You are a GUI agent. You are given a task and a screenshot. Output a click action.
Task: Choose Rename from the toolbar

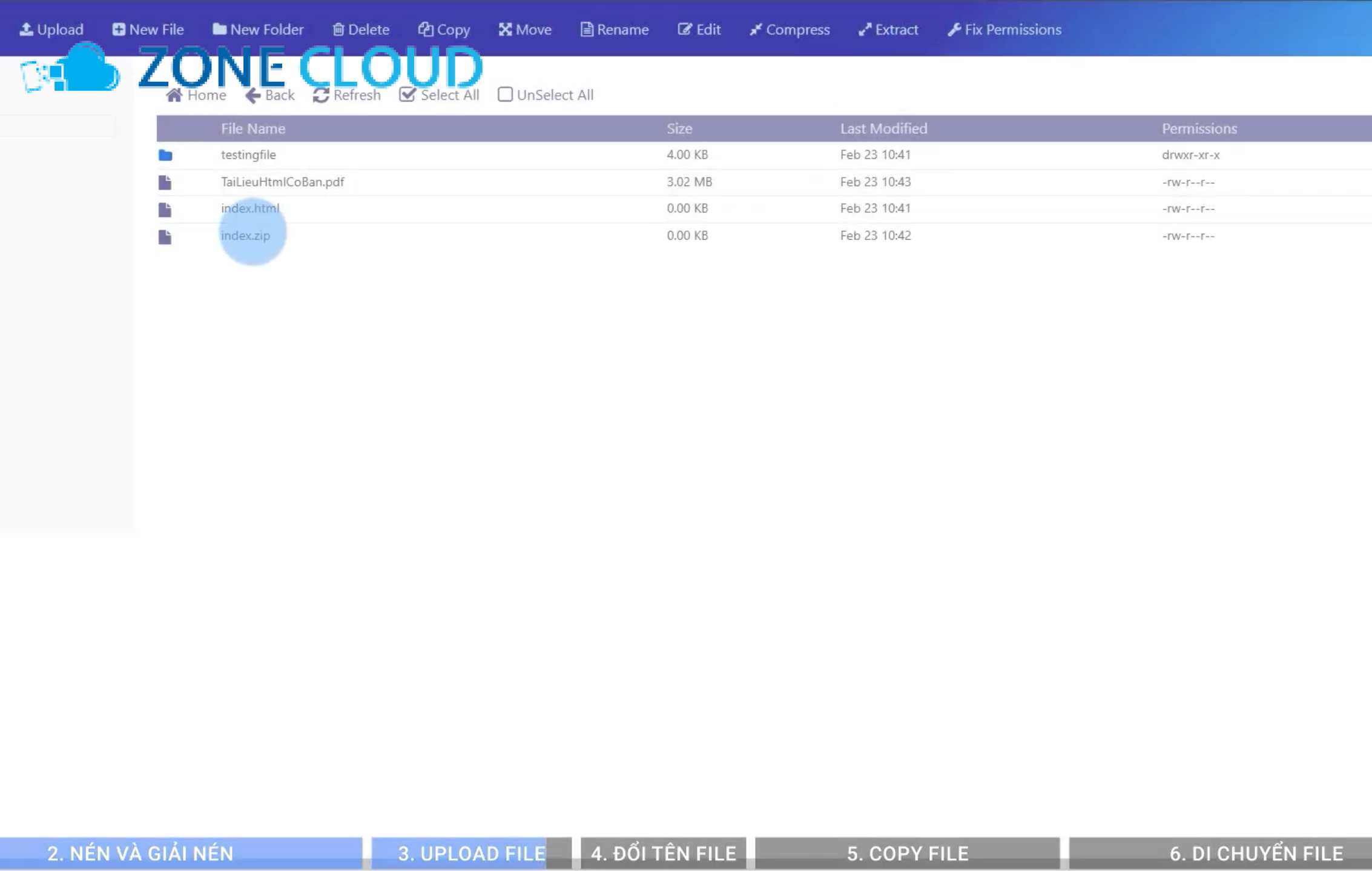click(x=615, y=29)
